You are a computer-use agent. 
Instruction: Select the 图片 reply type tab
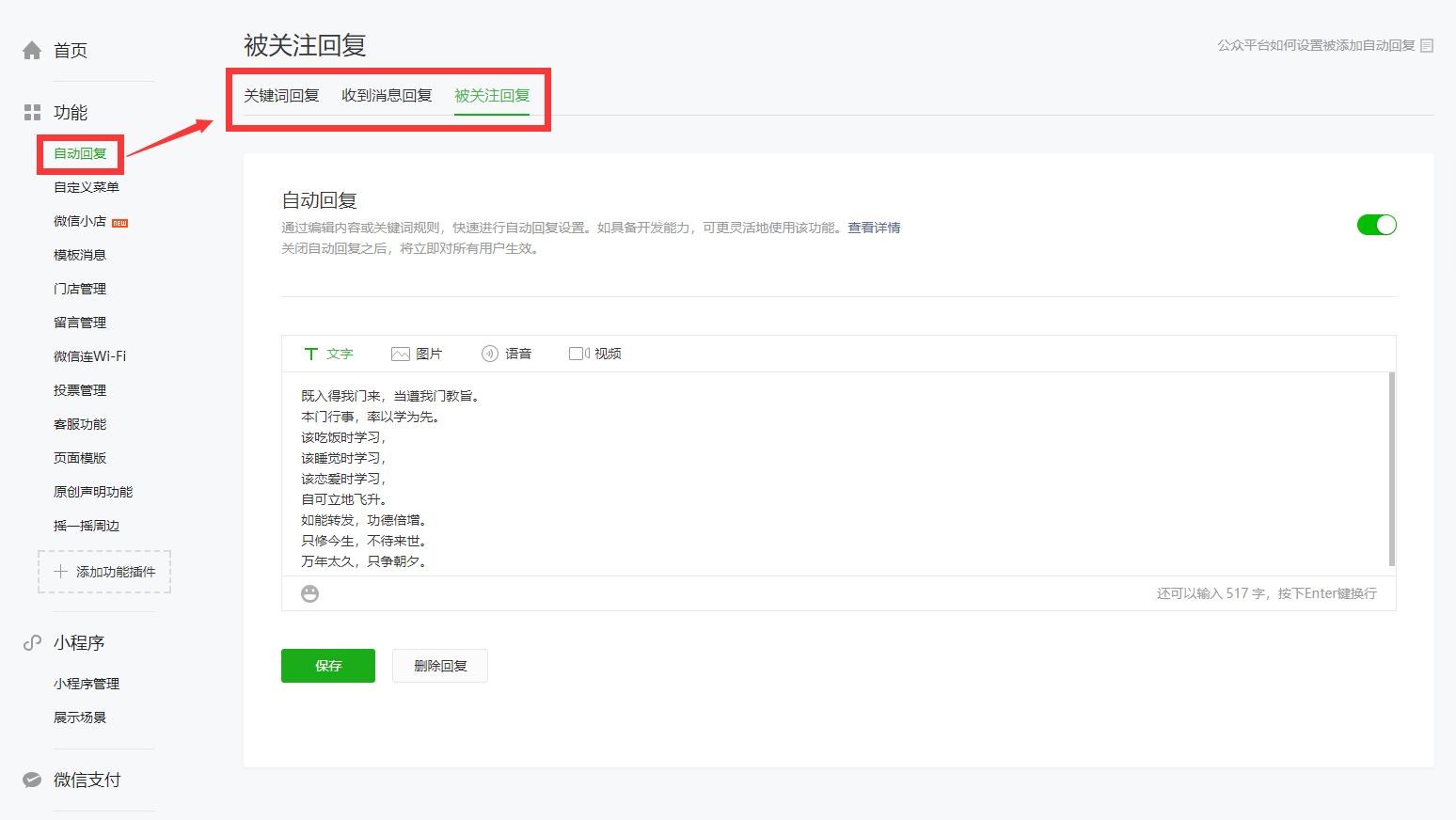coord(417,354)
